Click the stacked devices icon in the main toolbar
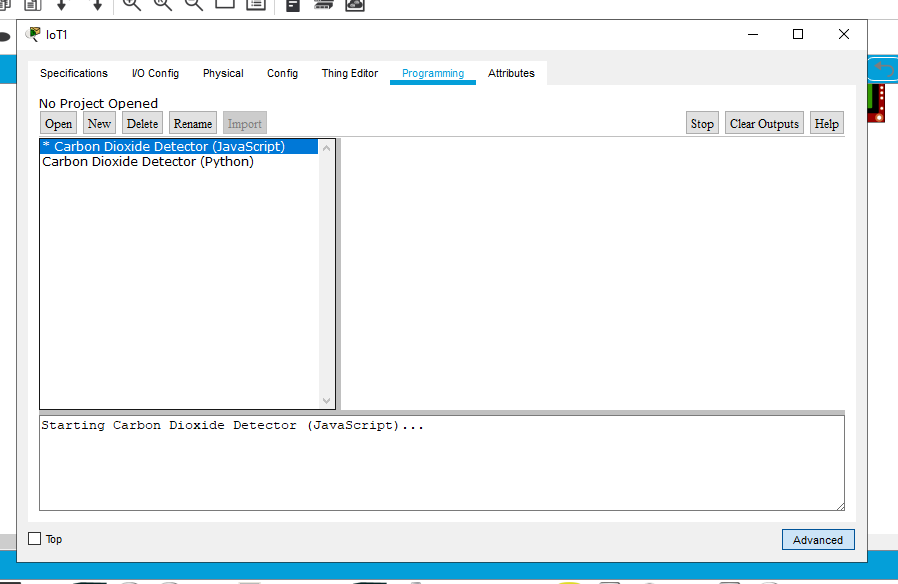This screenshot has width=898, height=584. pos(324,5)
